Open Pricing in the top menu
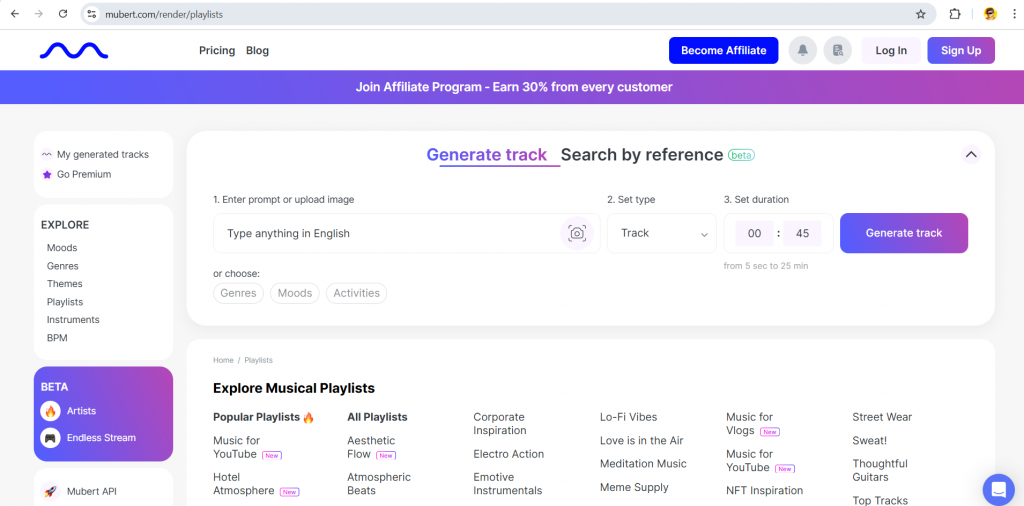Screen dimensions: 1024x506 [217, 51]
